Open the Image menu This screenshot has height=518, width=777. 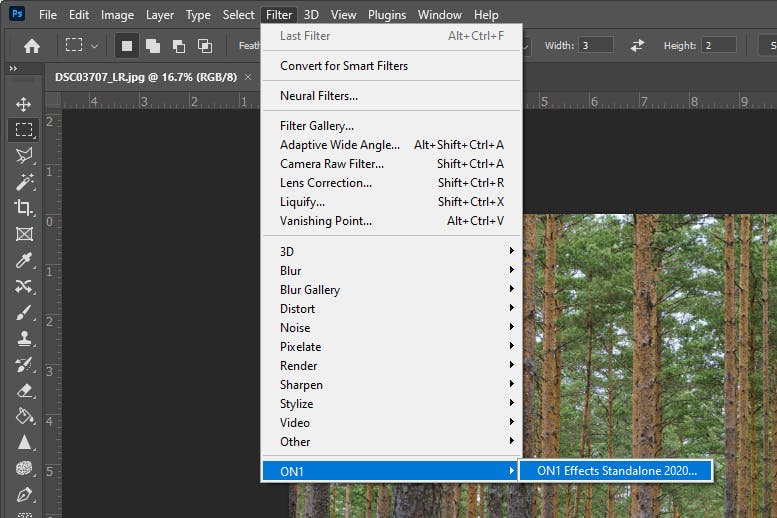117,15
